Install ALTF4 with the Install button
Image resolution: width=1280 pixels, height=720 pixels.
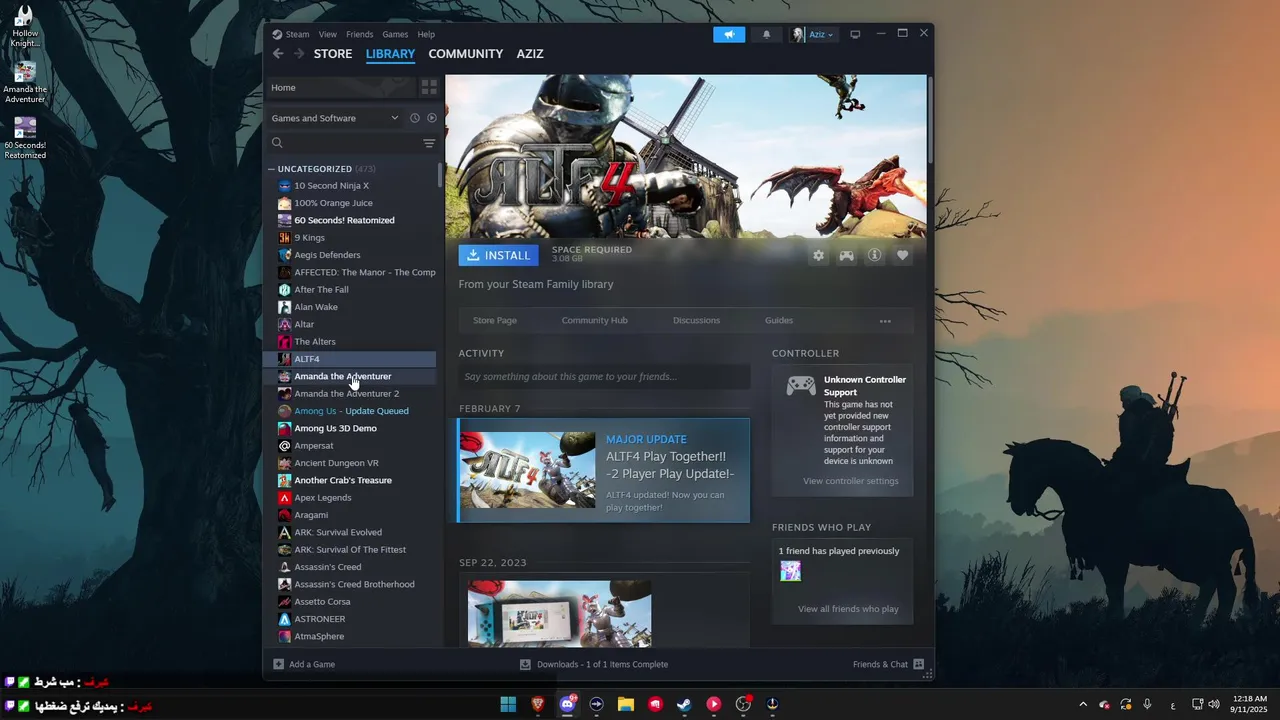[x=498, y=255]
